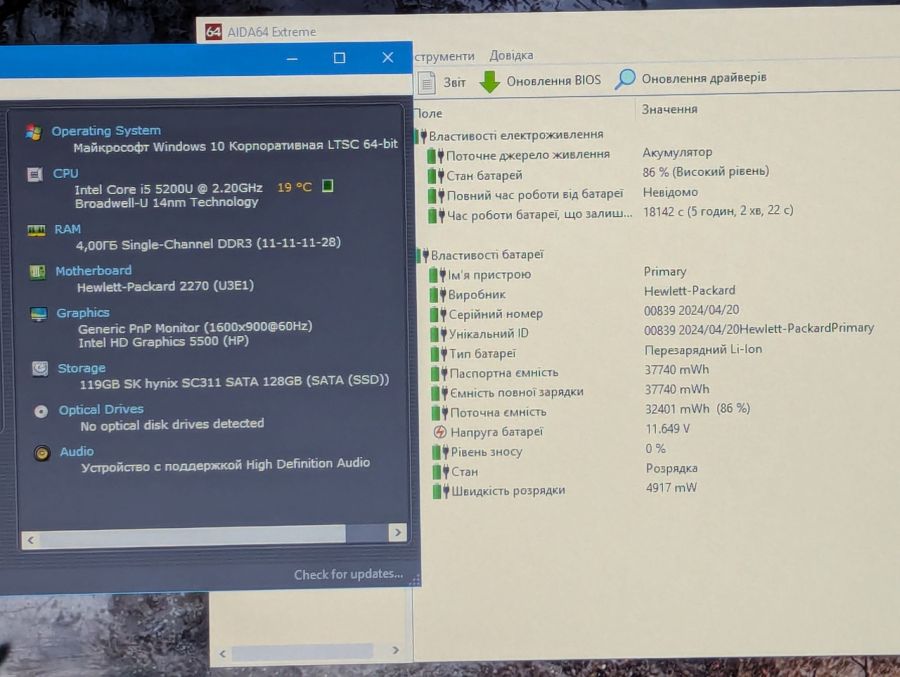
Task: Click the Звіт toolbar button label
Action: [455, 83]
